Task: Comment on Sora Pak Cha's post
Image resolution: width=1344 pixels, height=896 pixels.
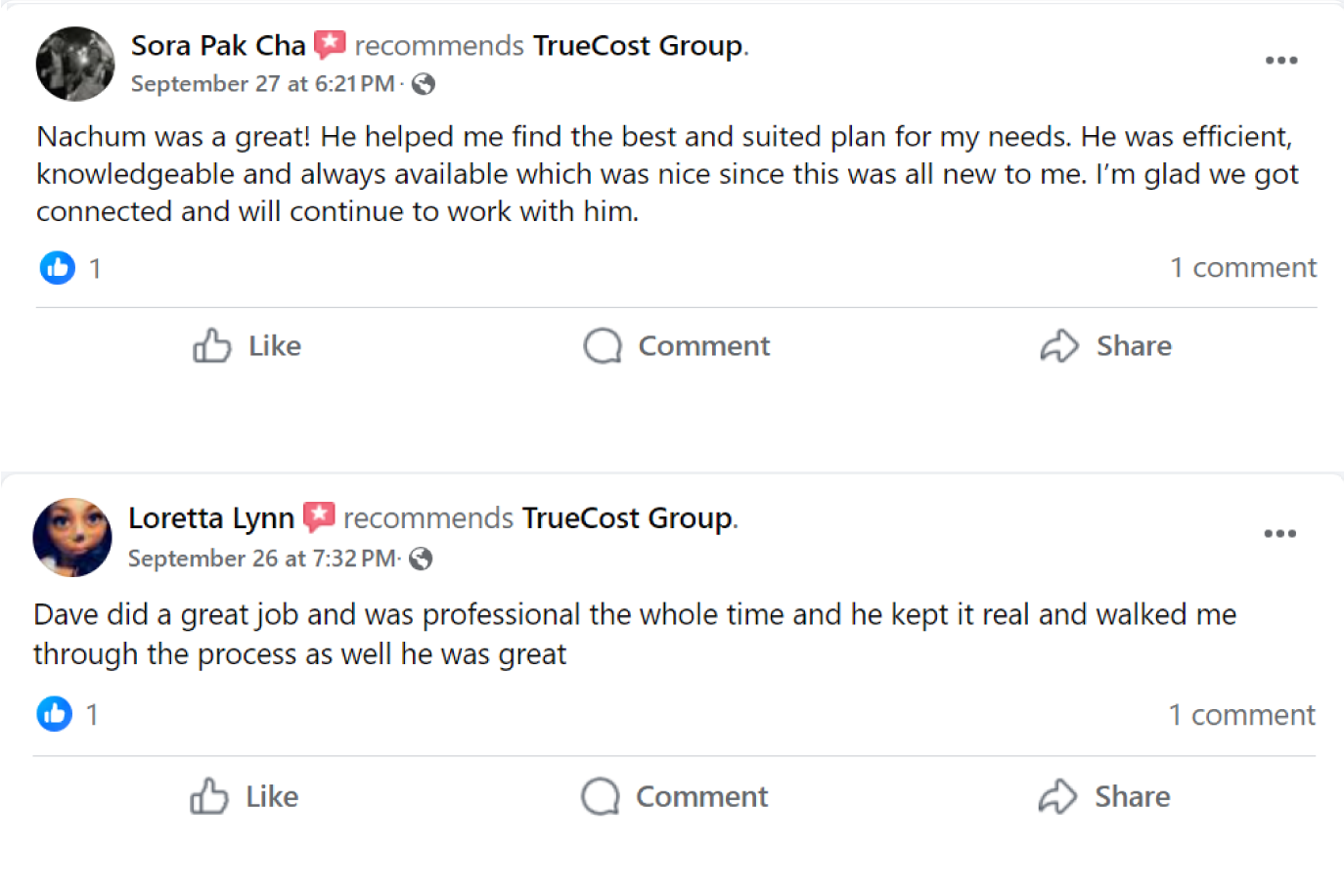Action: point(677,346)
